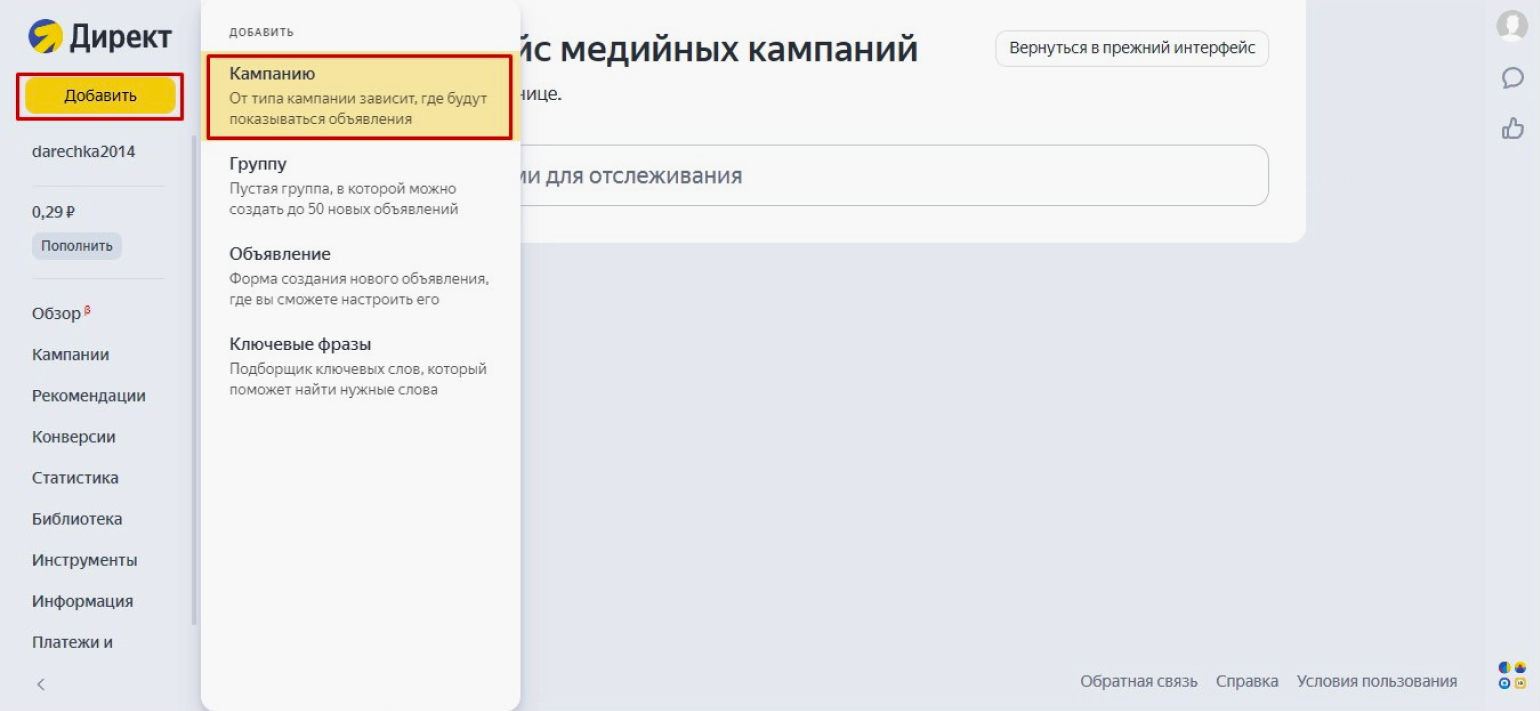This screenshot has height=711, width=1540.
Task: Click the Пополнить balance button
Action: (76, 246)
